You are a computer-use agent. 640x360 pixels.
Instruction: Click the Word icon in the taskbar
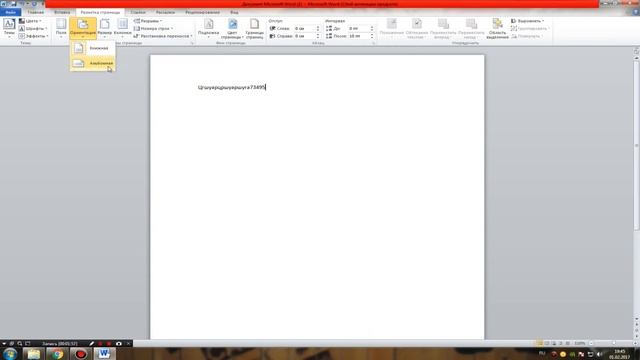[104, 354]
